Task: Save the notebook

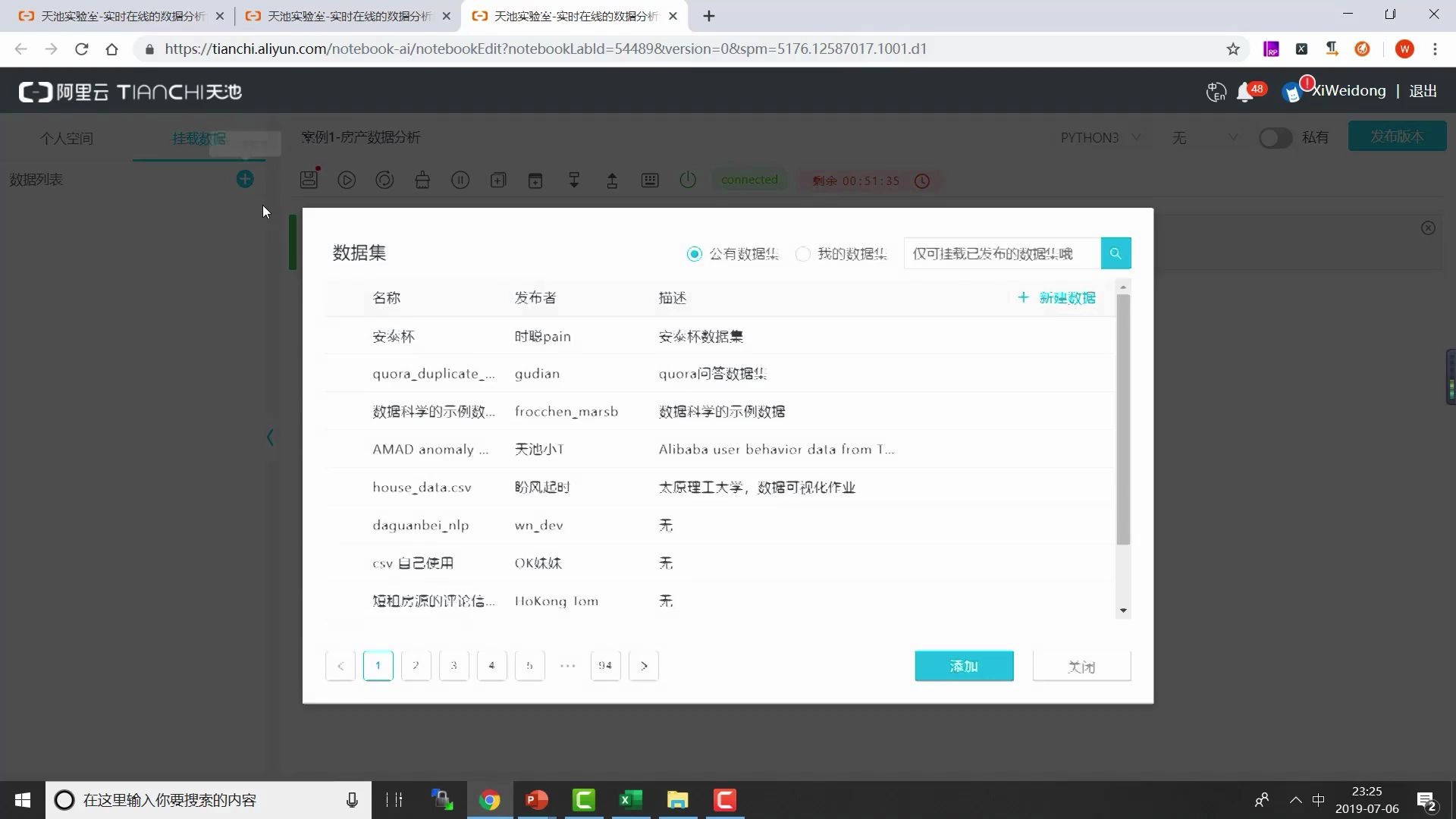Action: click(x=308, y=180)
